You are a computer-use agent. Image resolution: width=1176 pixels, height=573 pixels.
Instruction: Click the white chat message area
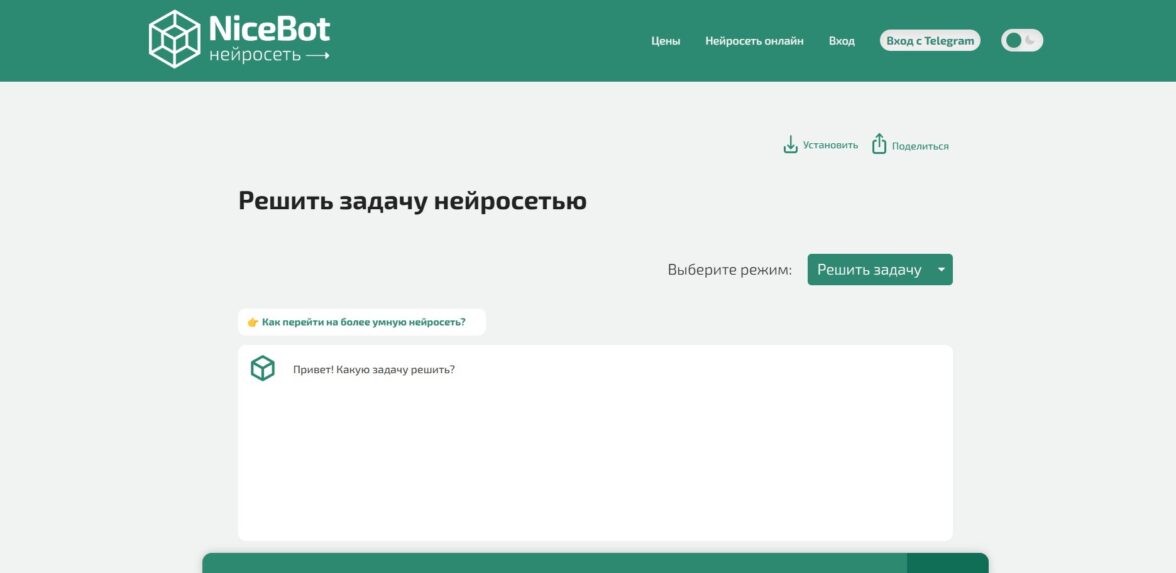pyautogui.click(x=595, y=442)
